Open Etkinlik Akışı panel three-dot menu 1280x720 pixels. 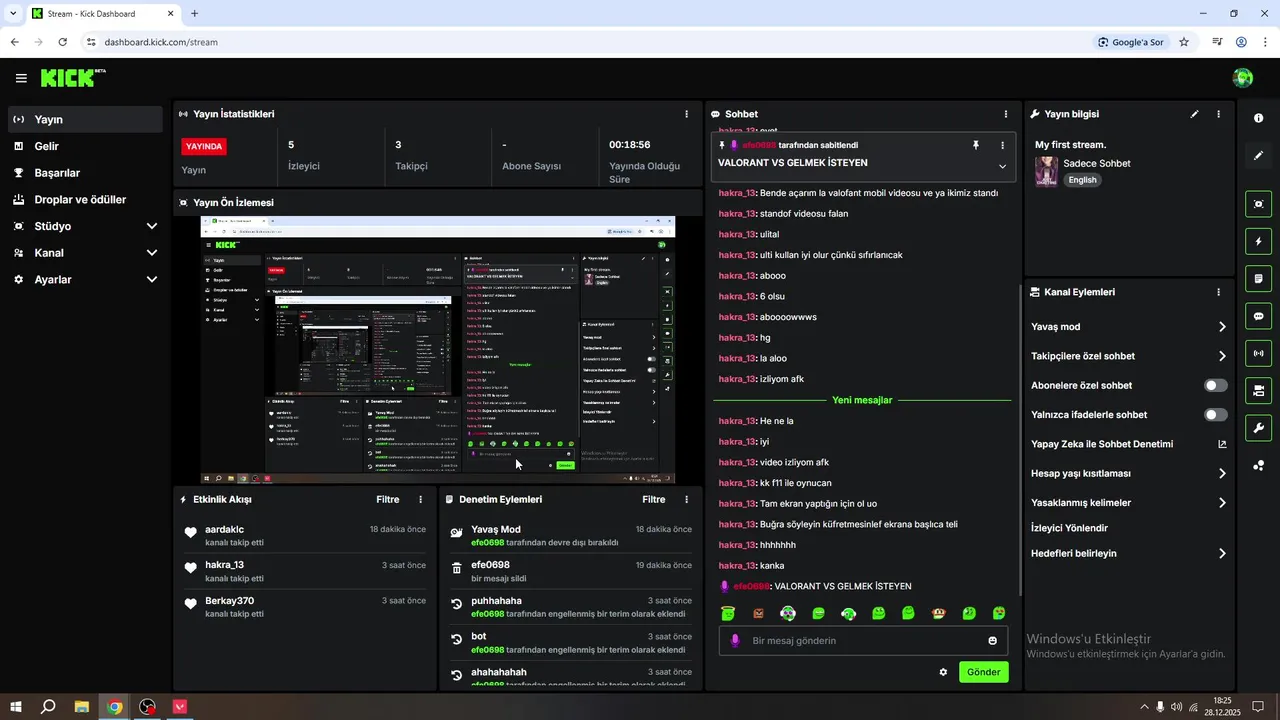pyautogui.click(x=420, y=499)
